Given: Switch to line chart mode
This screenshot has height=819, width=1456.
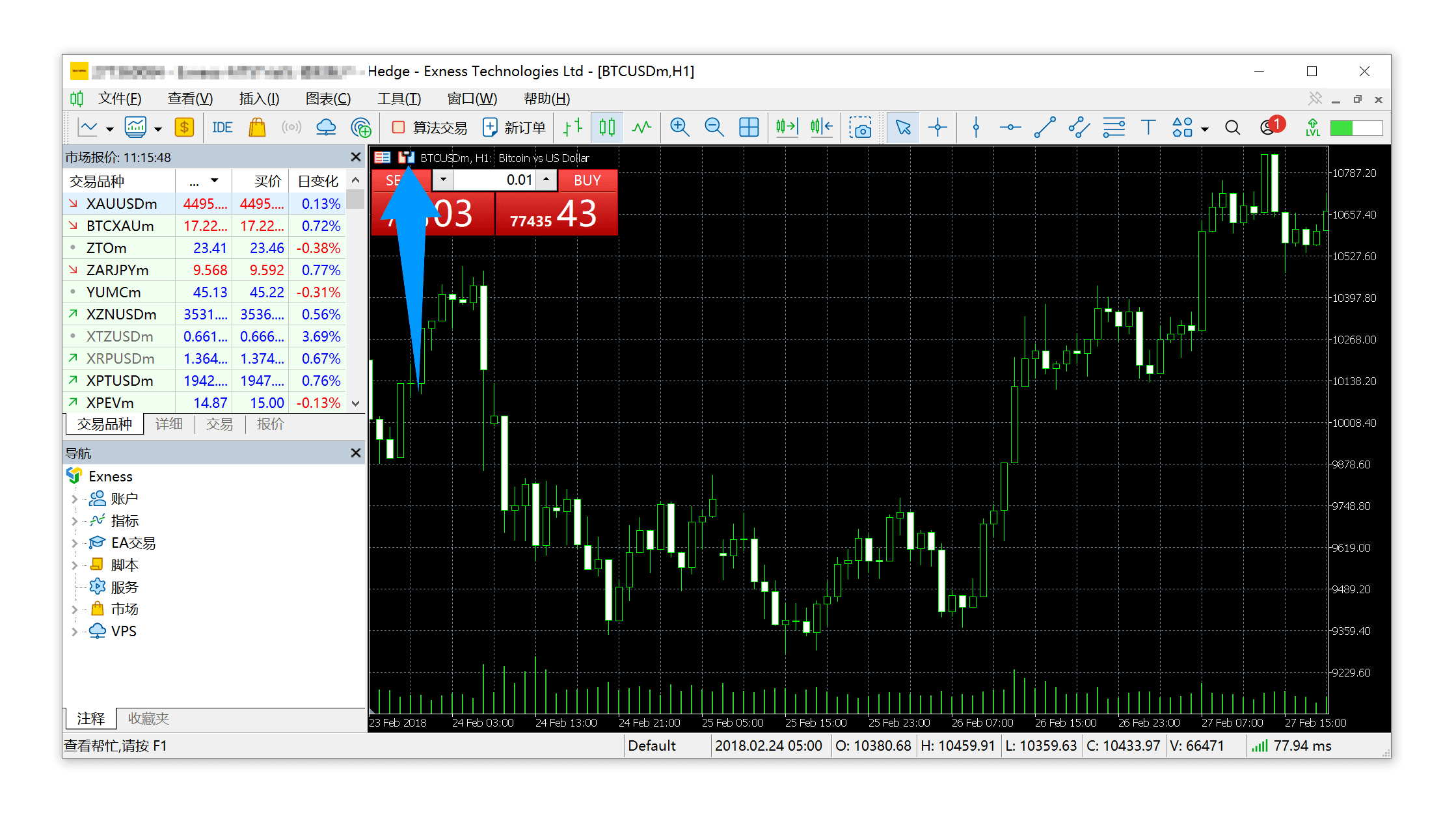Looking at the screenshot, I should [x=641, y=128].
